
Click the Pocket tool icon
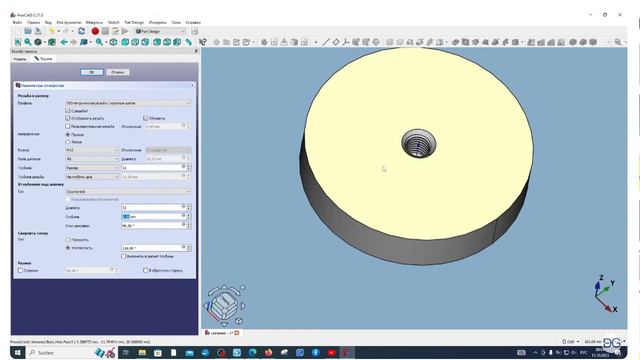455,42
